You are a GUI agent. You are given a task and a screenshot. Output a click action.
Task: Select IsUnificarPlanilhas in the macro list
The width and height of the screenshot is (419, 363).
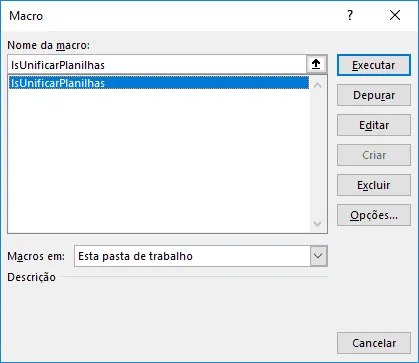click(x=159, y=83)
